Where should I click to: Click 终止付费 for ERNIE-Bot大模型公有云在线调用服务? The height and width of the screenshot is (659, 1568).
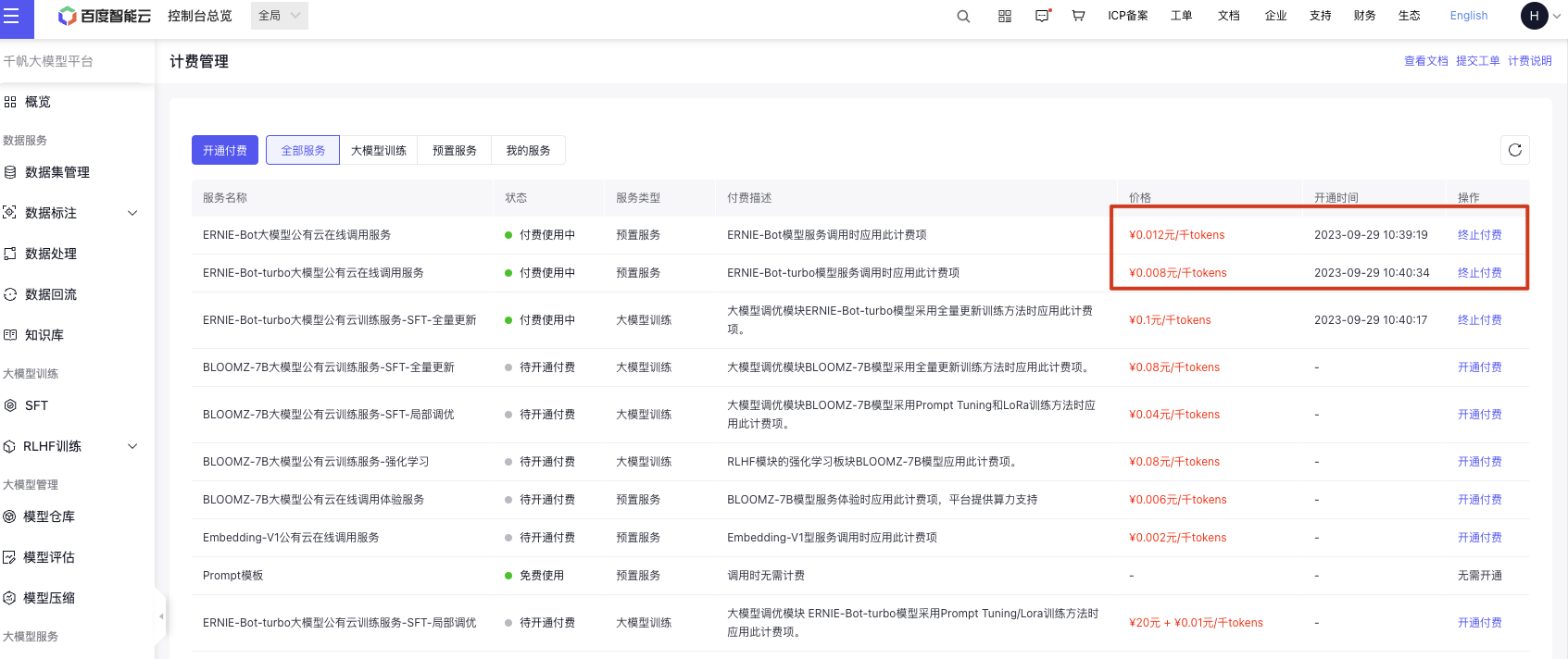(x=1479, y=235)
